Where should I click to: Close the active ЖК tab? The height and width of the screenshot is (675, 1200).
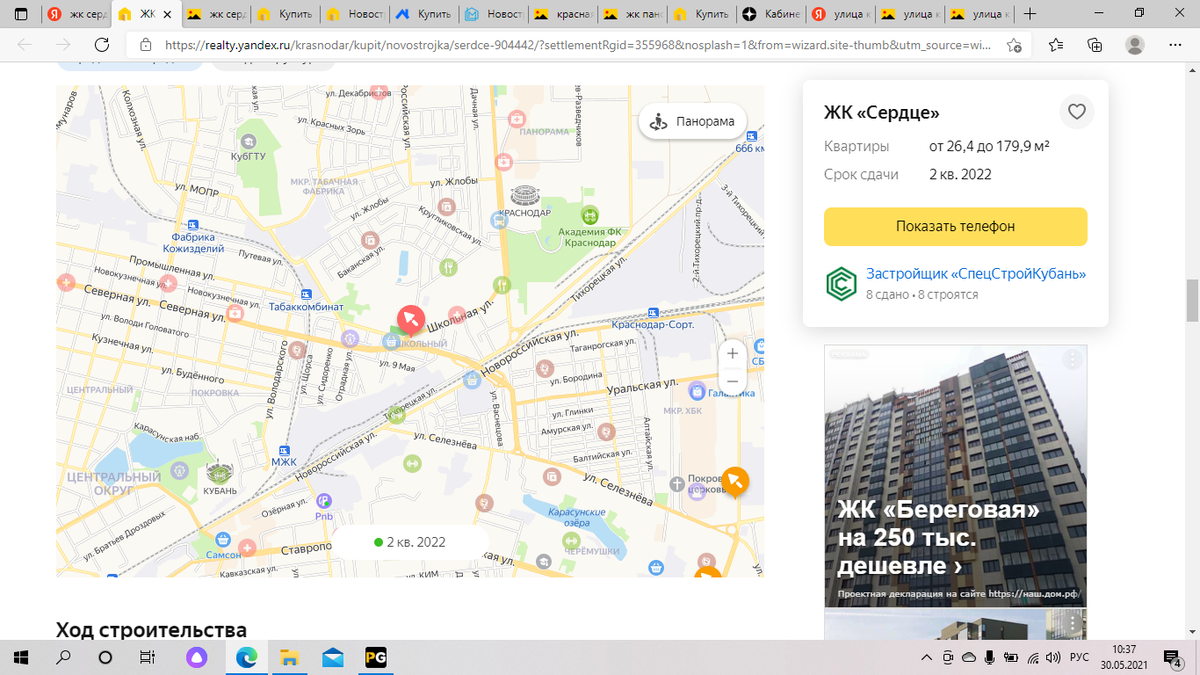167,15
